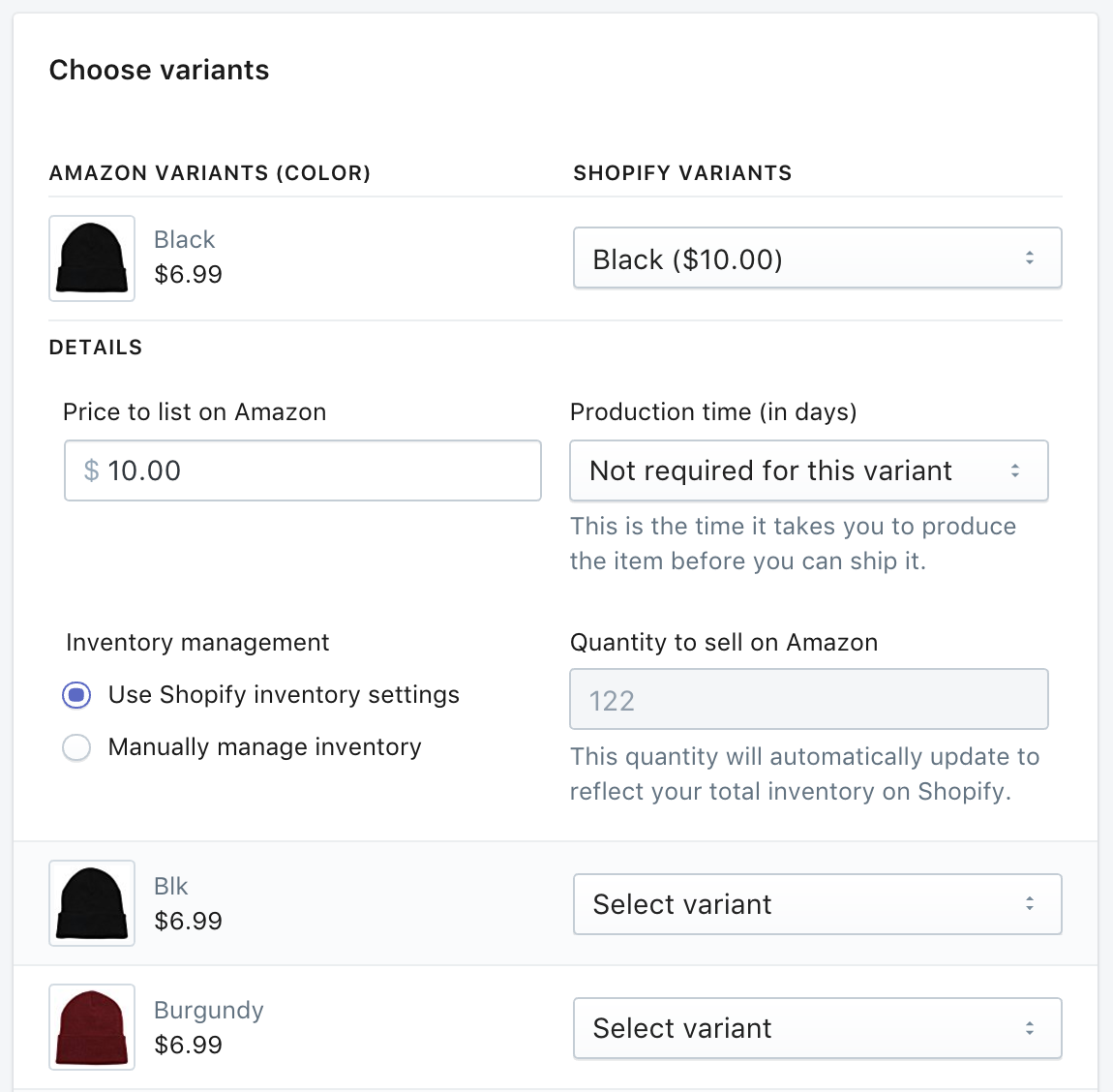Click the Burgundy beanie thumbnail
This screenshot has height=1092, width=1113.
91,1027
